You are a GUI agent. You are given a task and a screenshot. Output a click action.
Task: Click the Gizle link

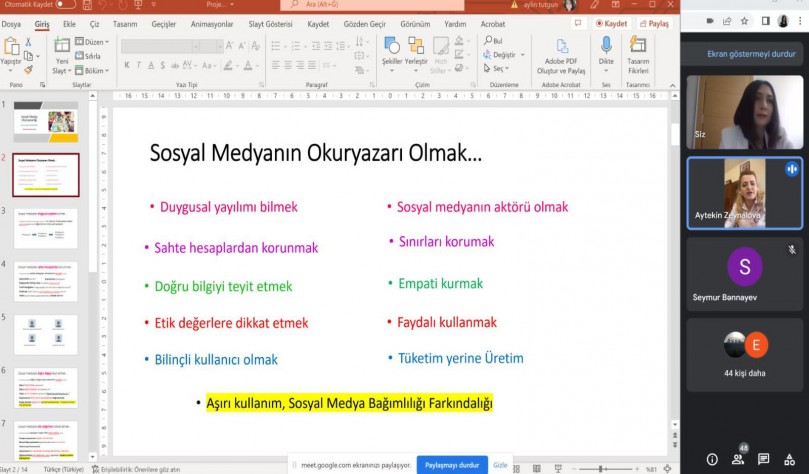pyautogui.click(x=500, y=465)
